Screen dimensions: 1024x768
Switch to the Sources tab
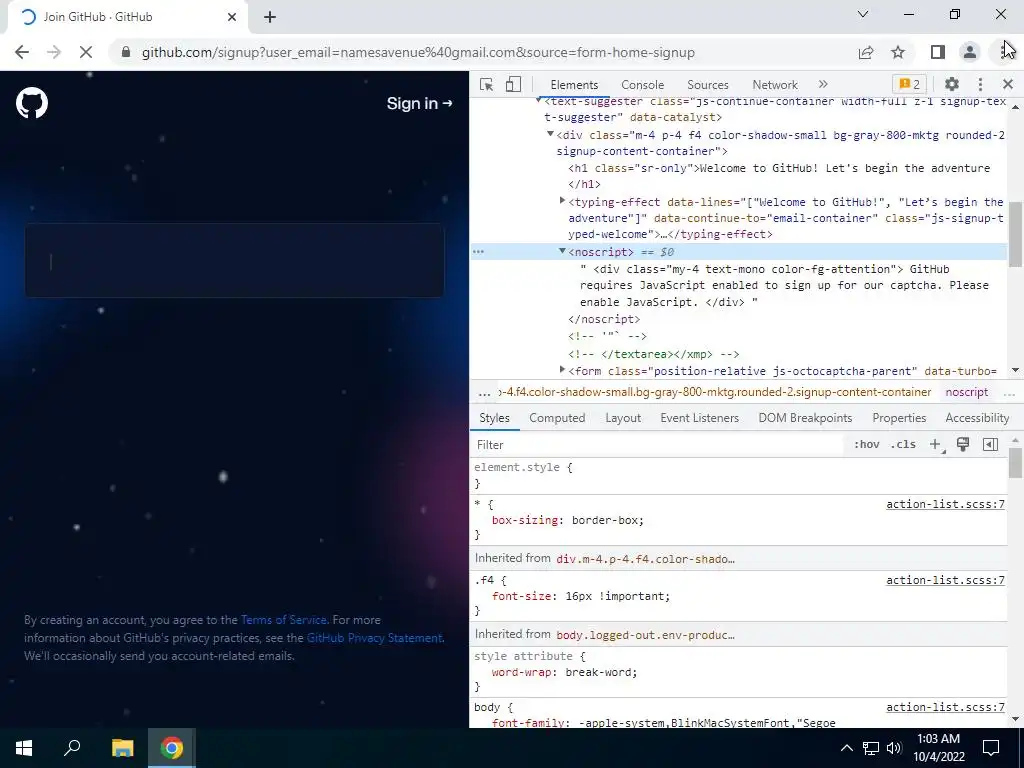point(707,85)
